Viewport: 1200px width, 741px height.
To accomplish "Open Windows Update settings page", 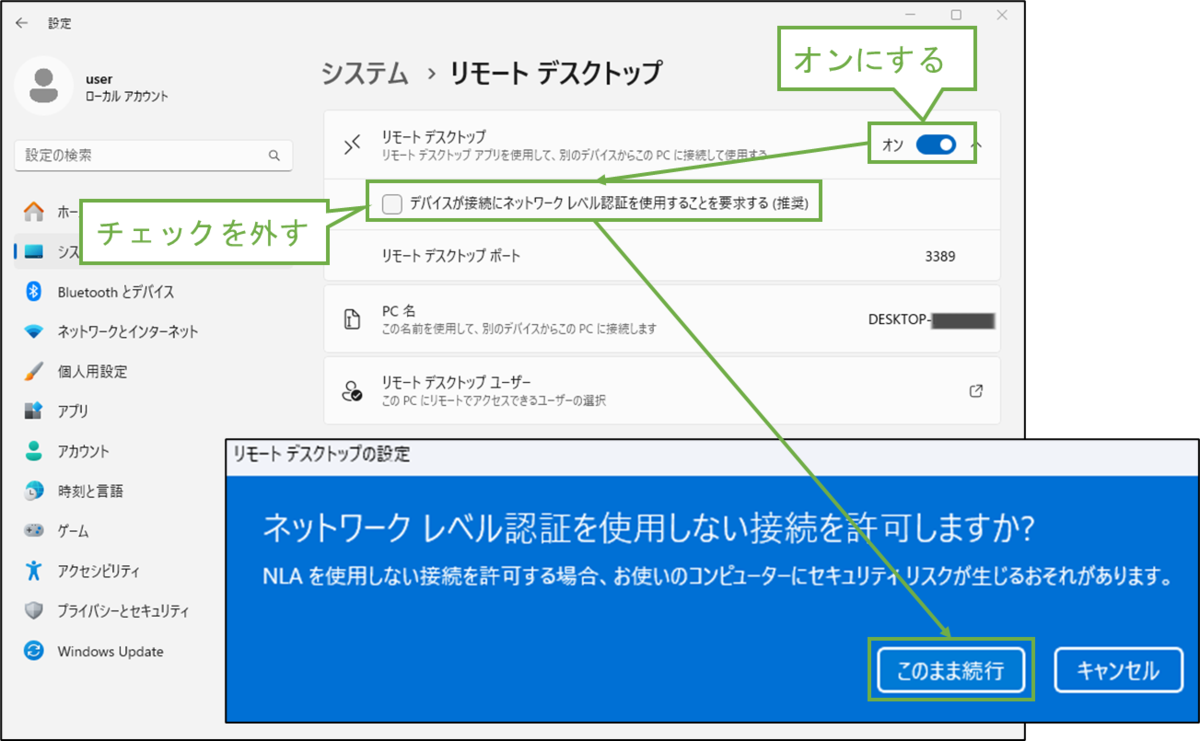I will [110, 651].
